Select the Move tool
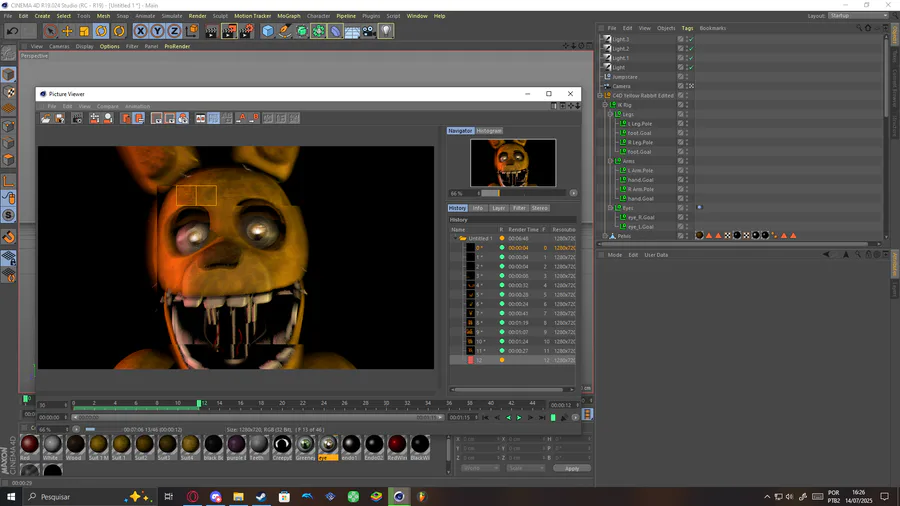 [67, 31]
